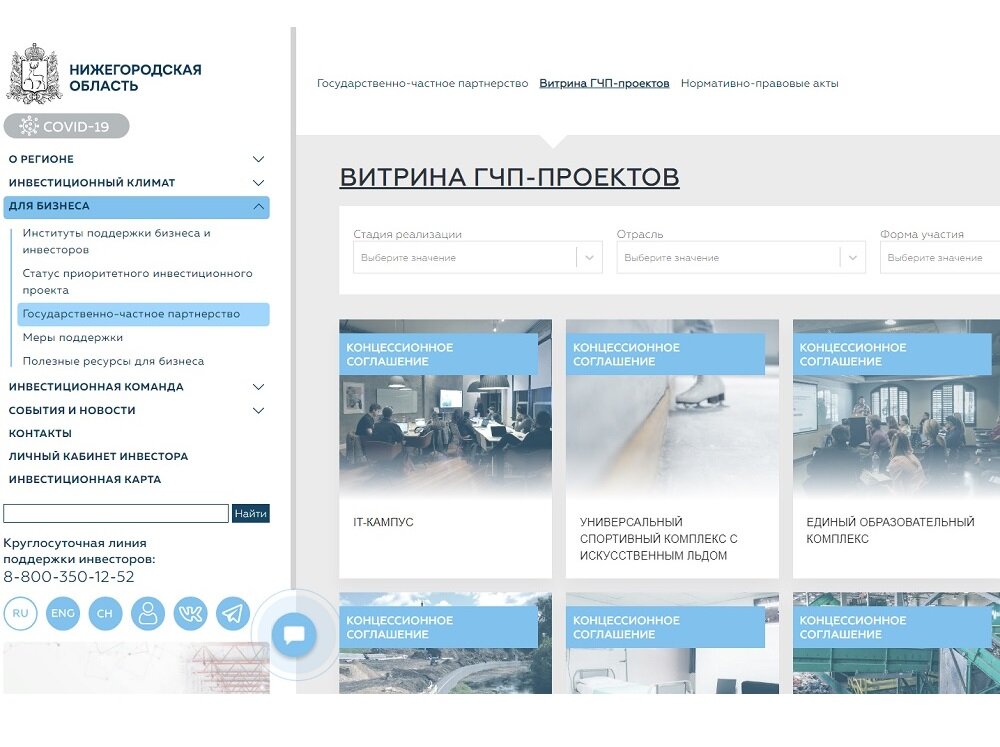Open the Универсальный спортивный комплекс card
The height and width of the screenshot is (747, 1000).
(x=672, y=448)
